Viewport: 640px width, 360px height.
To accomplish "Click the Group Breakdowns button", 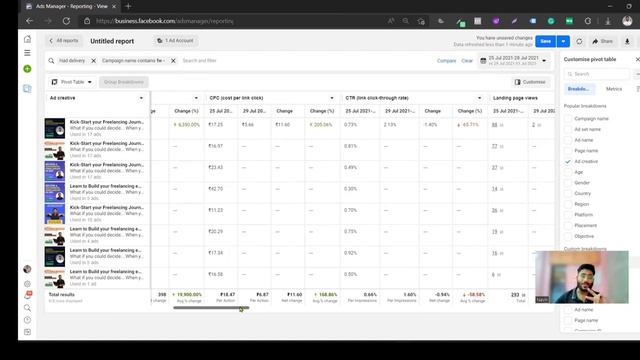I will point(124,82).
